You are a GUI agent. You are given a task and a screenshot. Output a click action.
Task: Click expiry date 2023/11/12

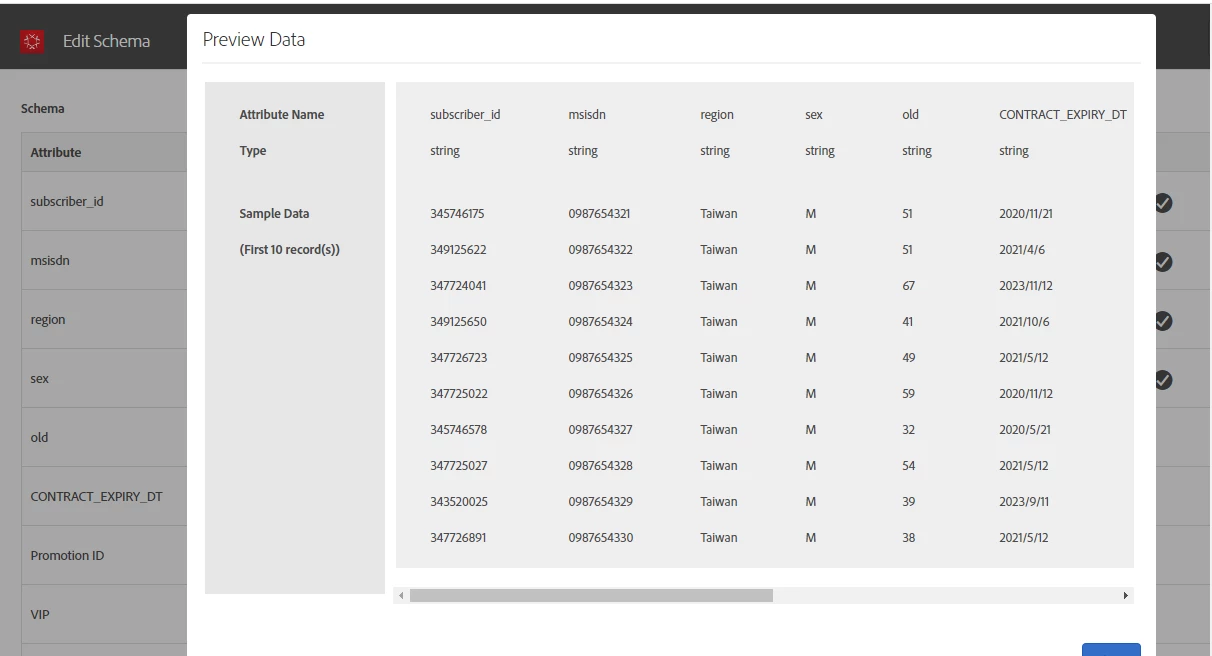[1026, 286]
